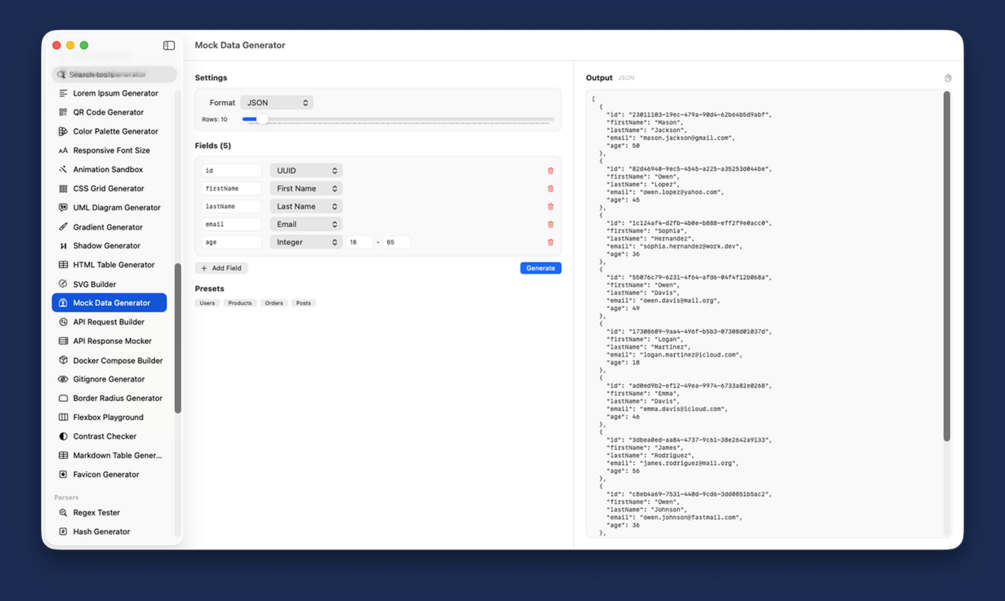Screen dimensions: 1005x601
Task: Click the Shadow Generator icon
Action: tap(63, 245)
